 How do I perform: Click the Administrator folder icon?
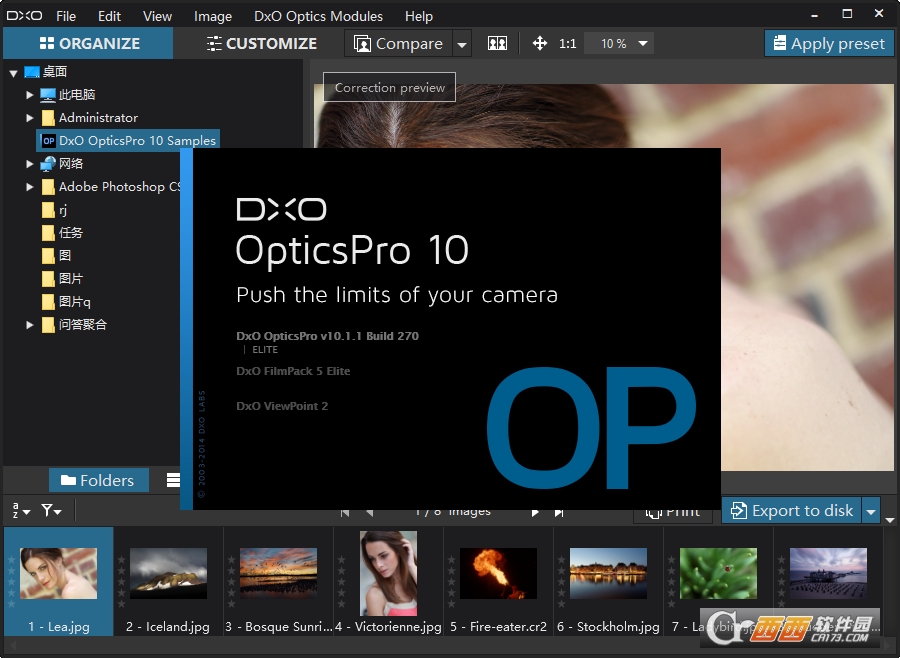point(48,118)
